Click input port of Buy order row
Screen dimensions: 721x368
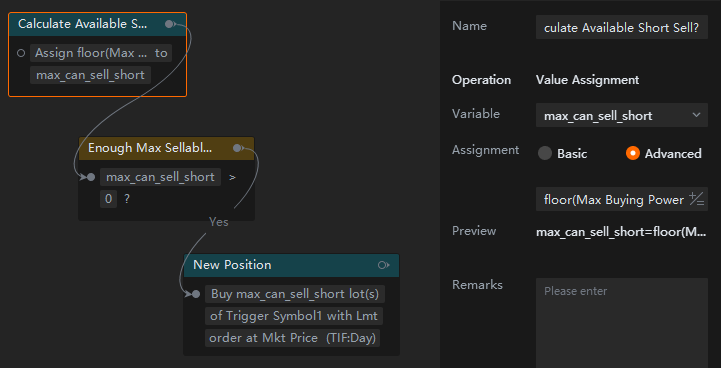(196, 294)
